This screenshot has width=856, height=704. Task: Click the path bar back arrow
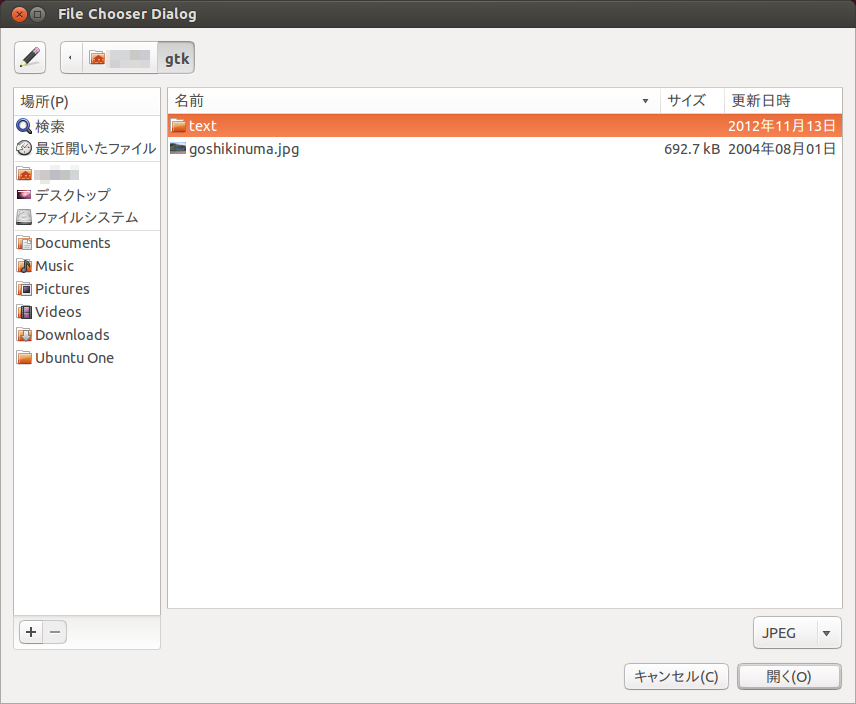coord(70,58)
